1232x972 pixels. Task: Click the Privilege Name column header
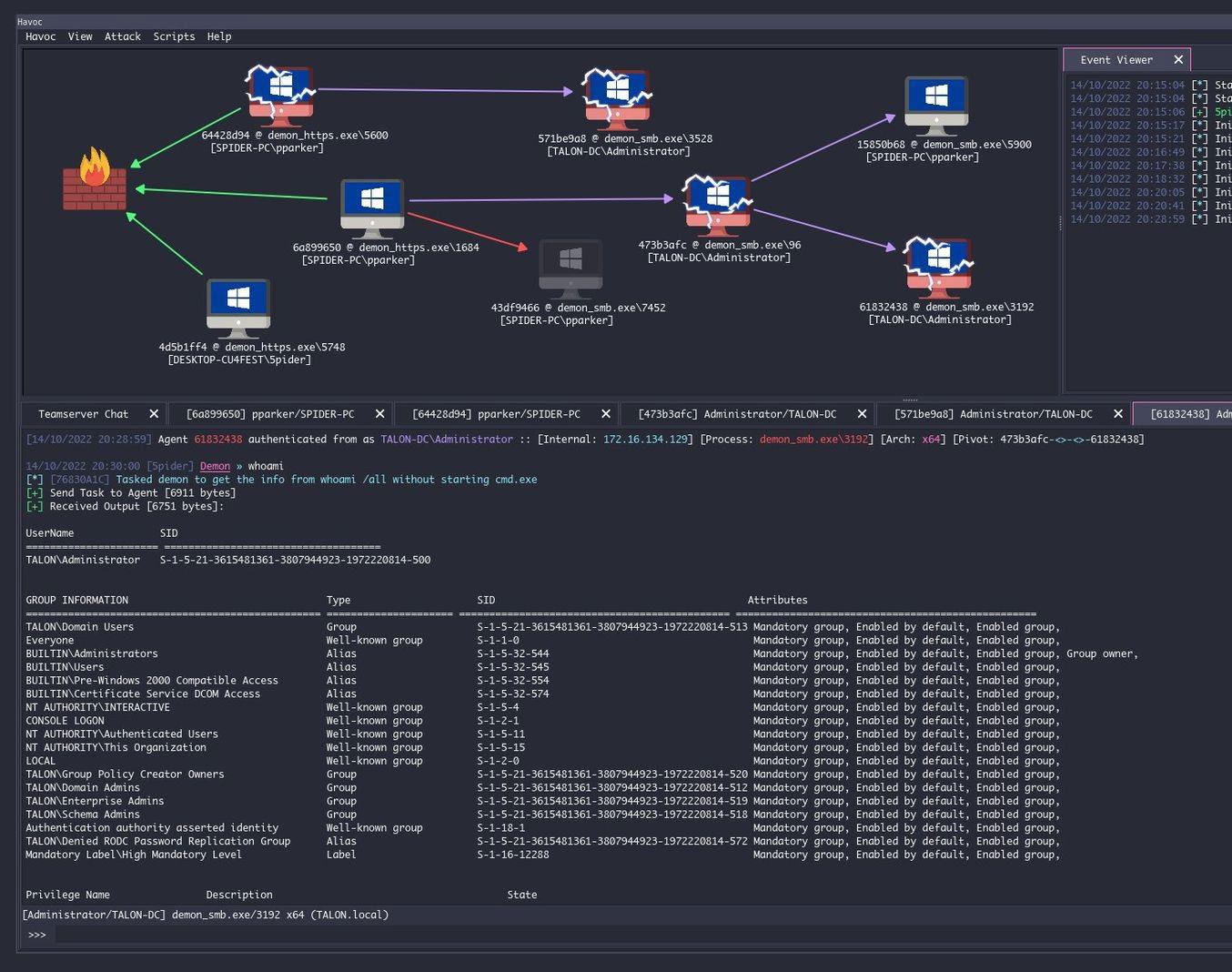(67, 896)
